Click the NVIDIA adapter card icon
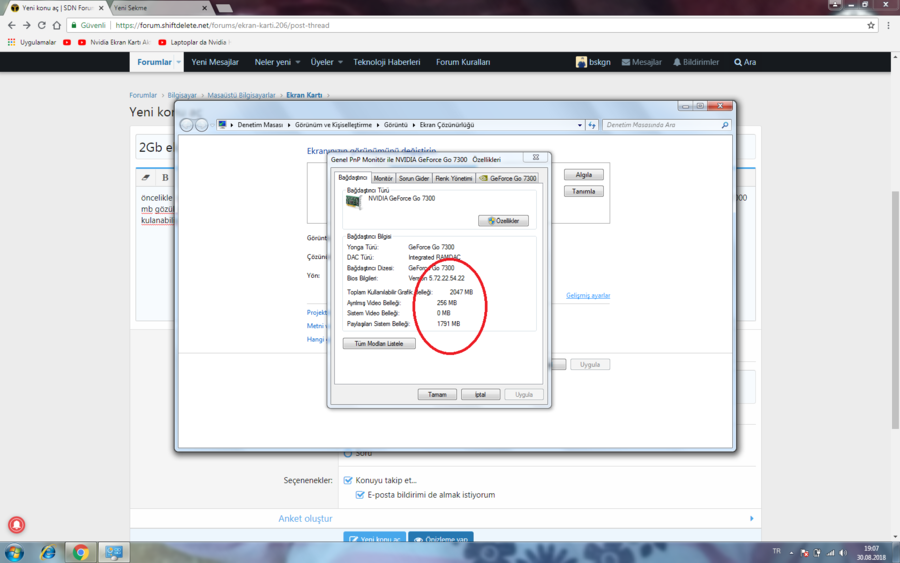 click(x=354, y=202)
